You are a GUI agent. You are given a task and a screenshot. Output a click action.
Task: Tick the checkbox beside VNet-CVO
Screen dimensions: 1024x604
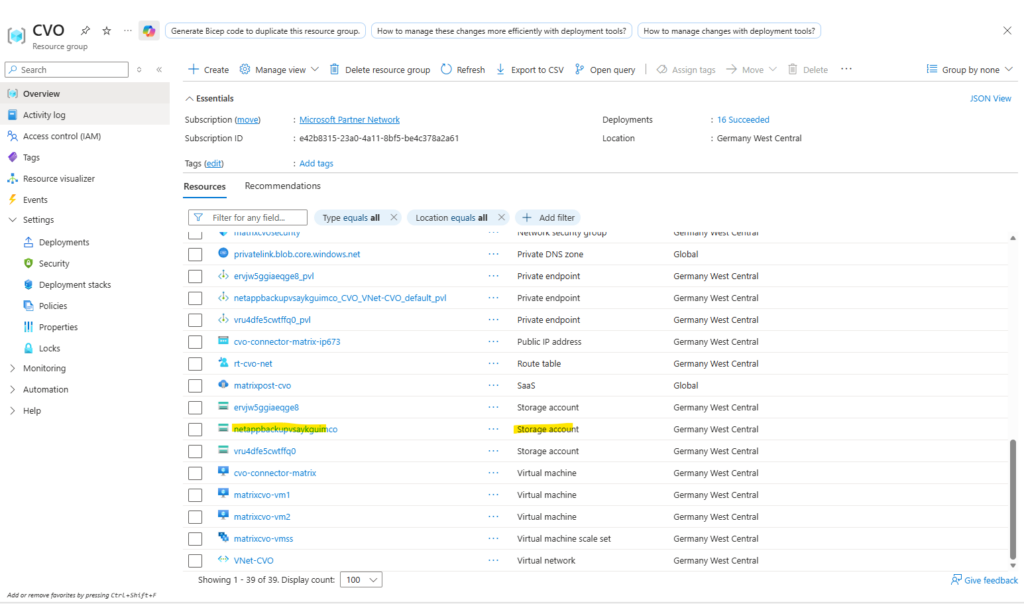195,561
